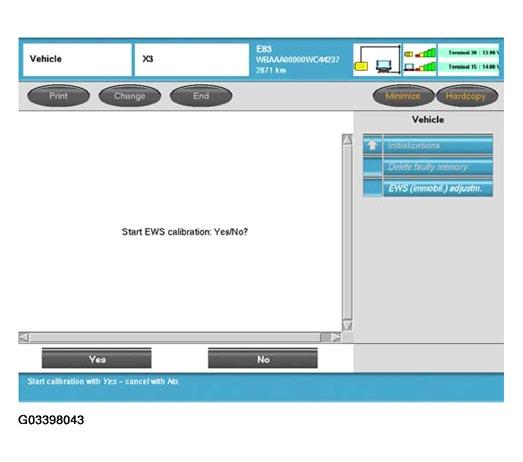This screenshot has height=462, width=523.
Task: Select EWS (immobil.) adjustm. entry
Action: [x=438, y=188]
